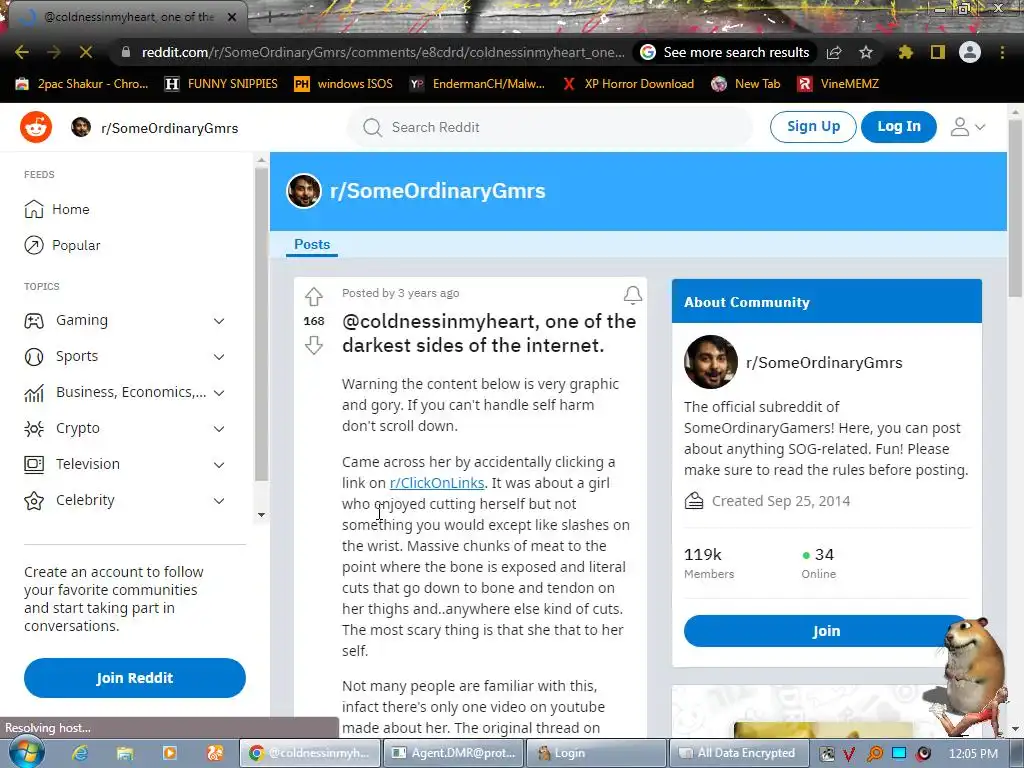Click See more search results chip
This screenshot has height=768, width=1024.
point(725,52)
